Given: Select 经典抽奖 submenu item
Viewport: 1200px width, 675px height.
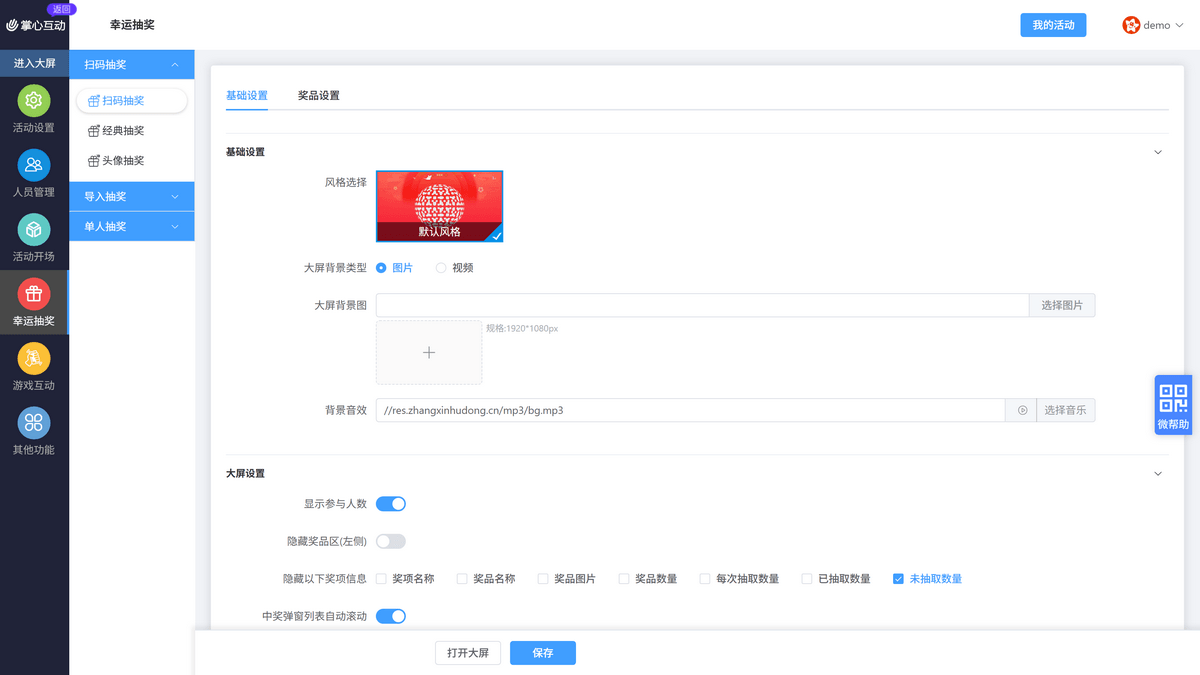Looking at the screenshot, I should [x=132, y=131].
